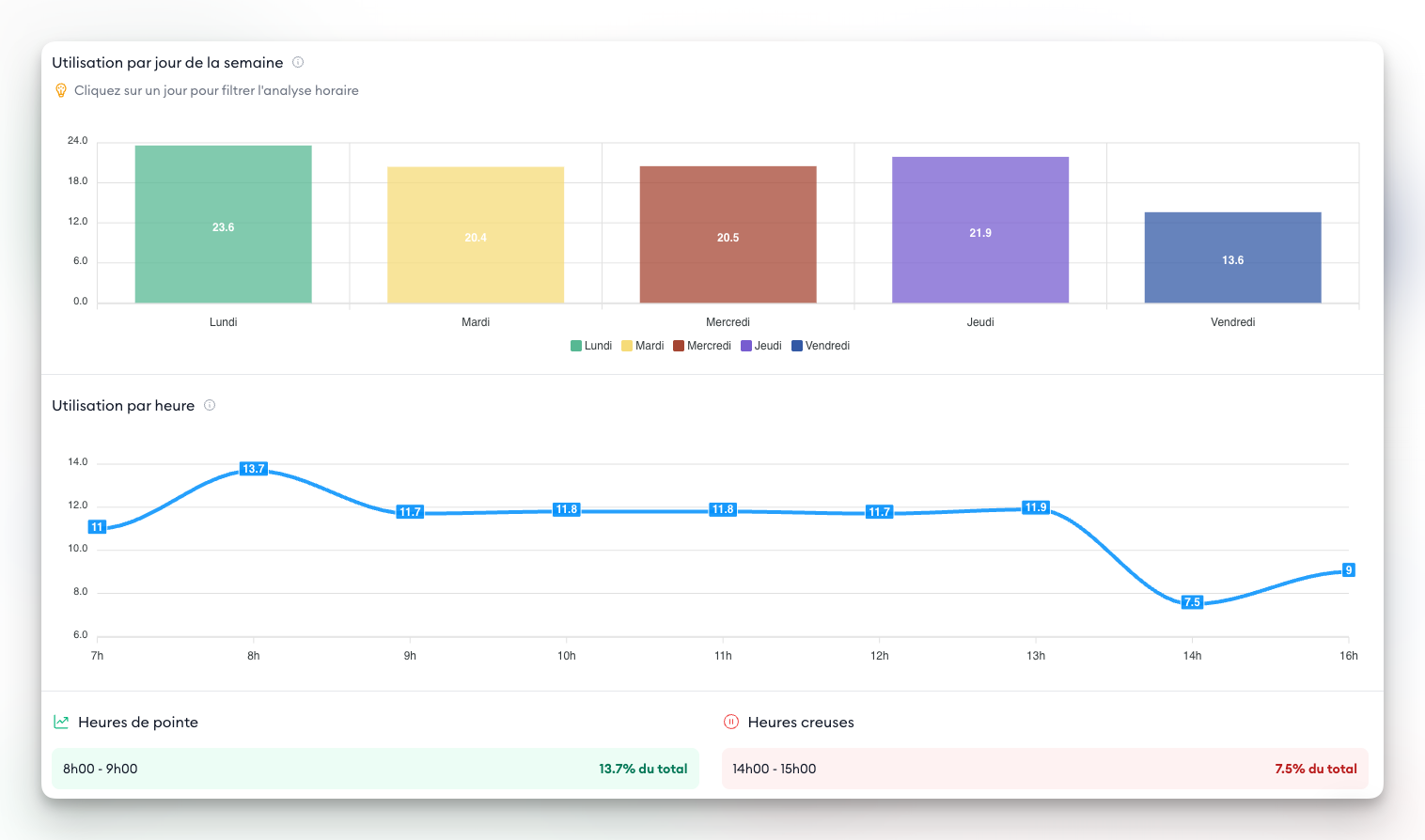
Task: Click the 11.8 data point at 11h
Action: coord(723,509)
